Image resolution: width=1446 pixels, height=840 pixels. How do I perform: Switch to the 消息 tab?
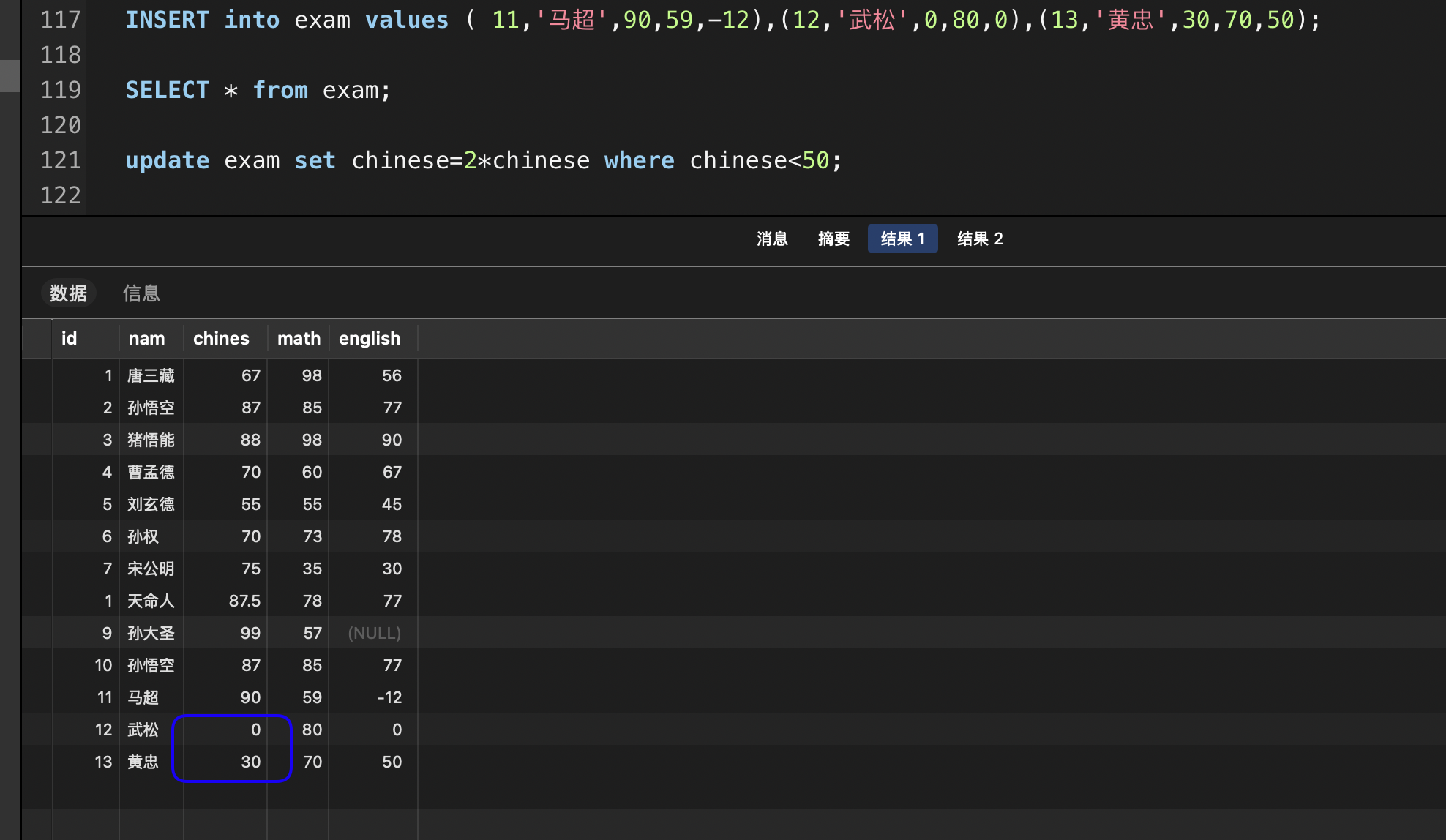[772, 239]
